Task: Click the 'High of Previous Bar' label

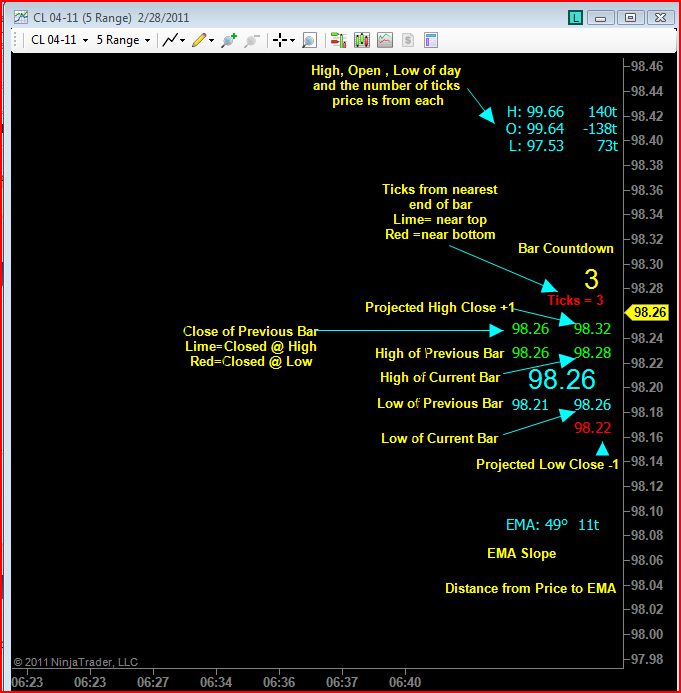Action: coord(439,353)
